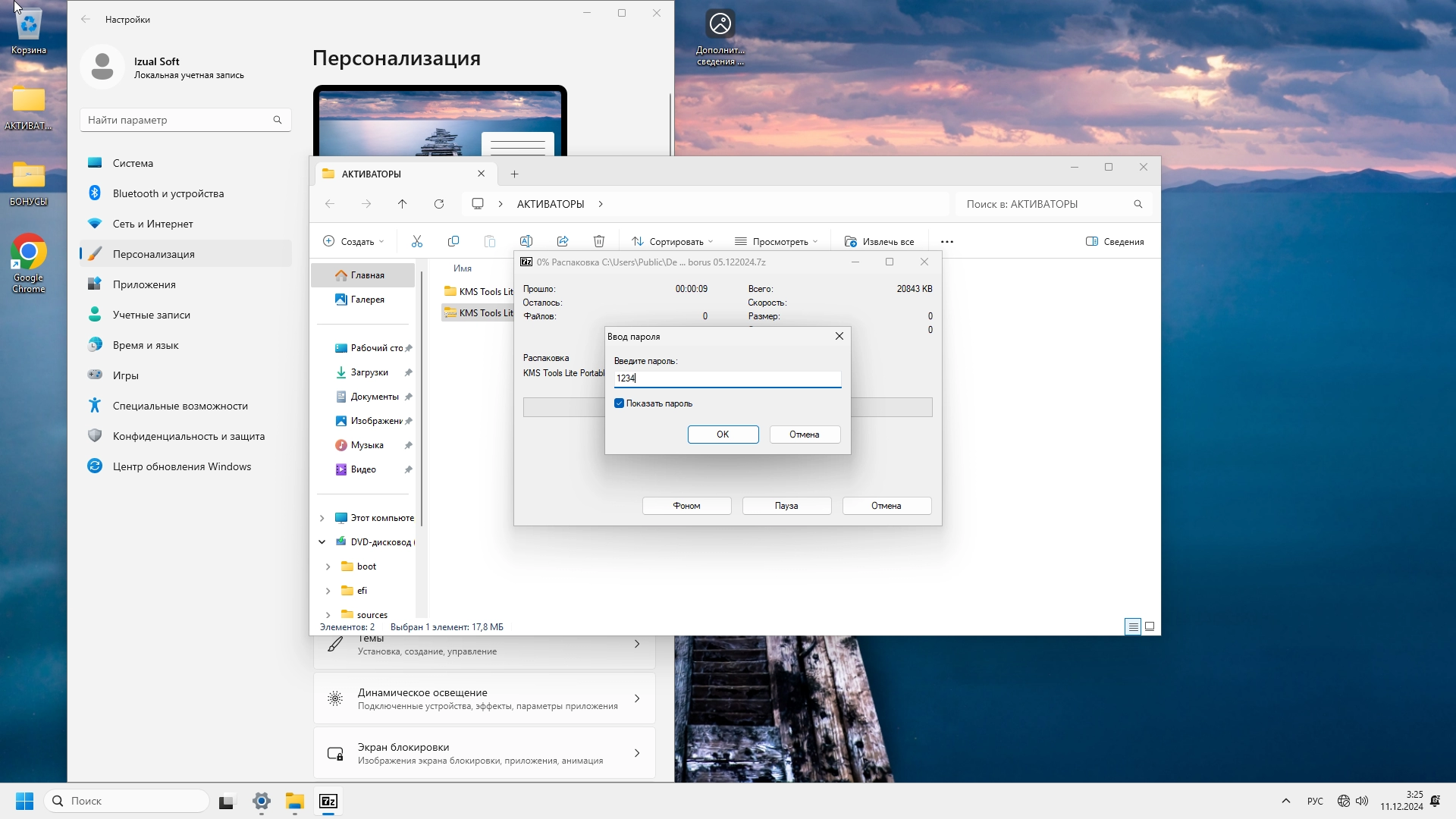Click the Copy icon in Explorer toolbar

click(x=453, y=241)
